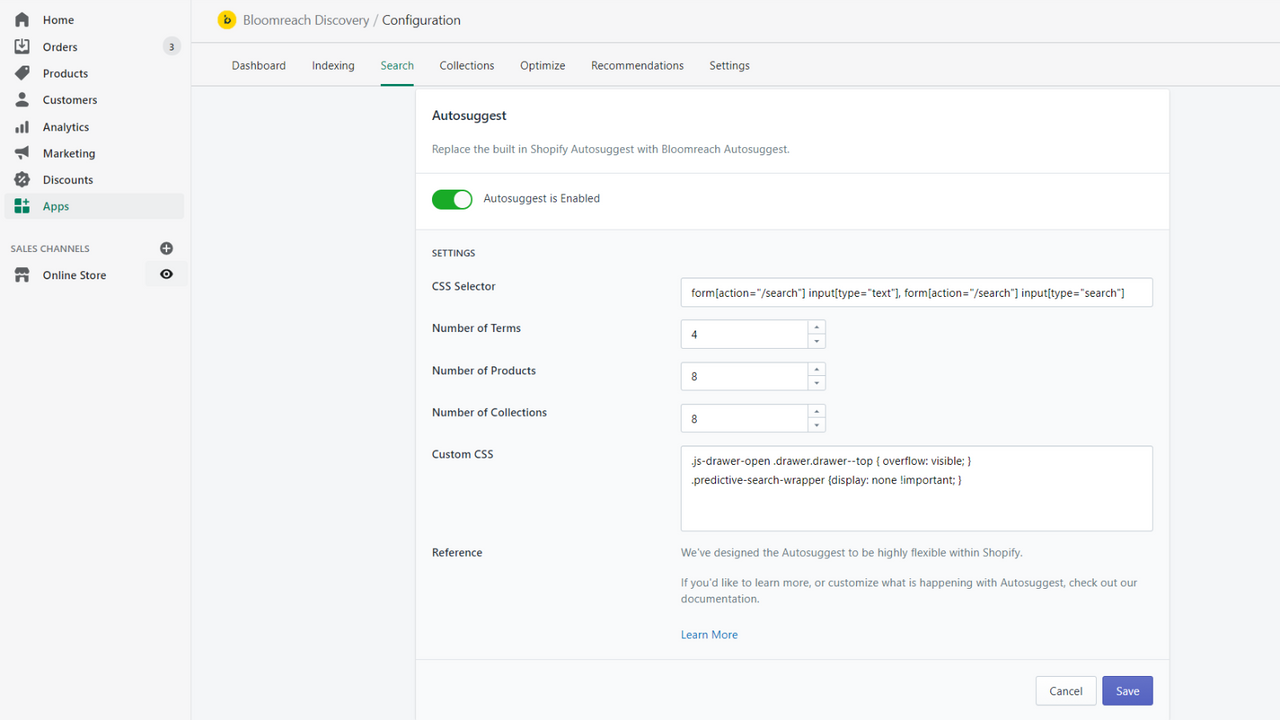Viewport: 1280px width, 720px height.
Task: Click the Customers icon
Action: pyautogui.click(x=21, y=99)
